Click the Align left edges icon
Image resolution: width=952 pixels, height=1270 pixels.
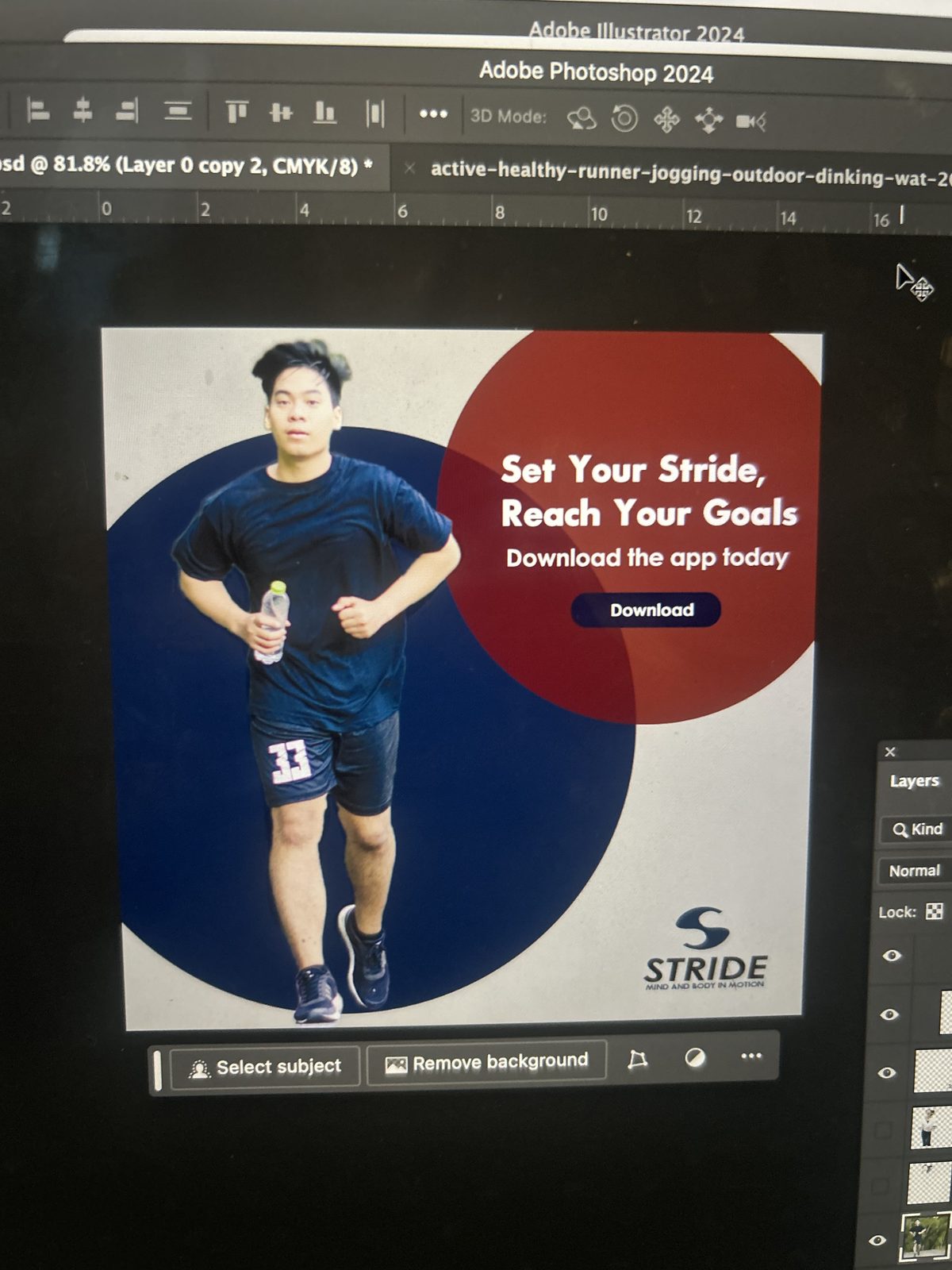[37, 110]
